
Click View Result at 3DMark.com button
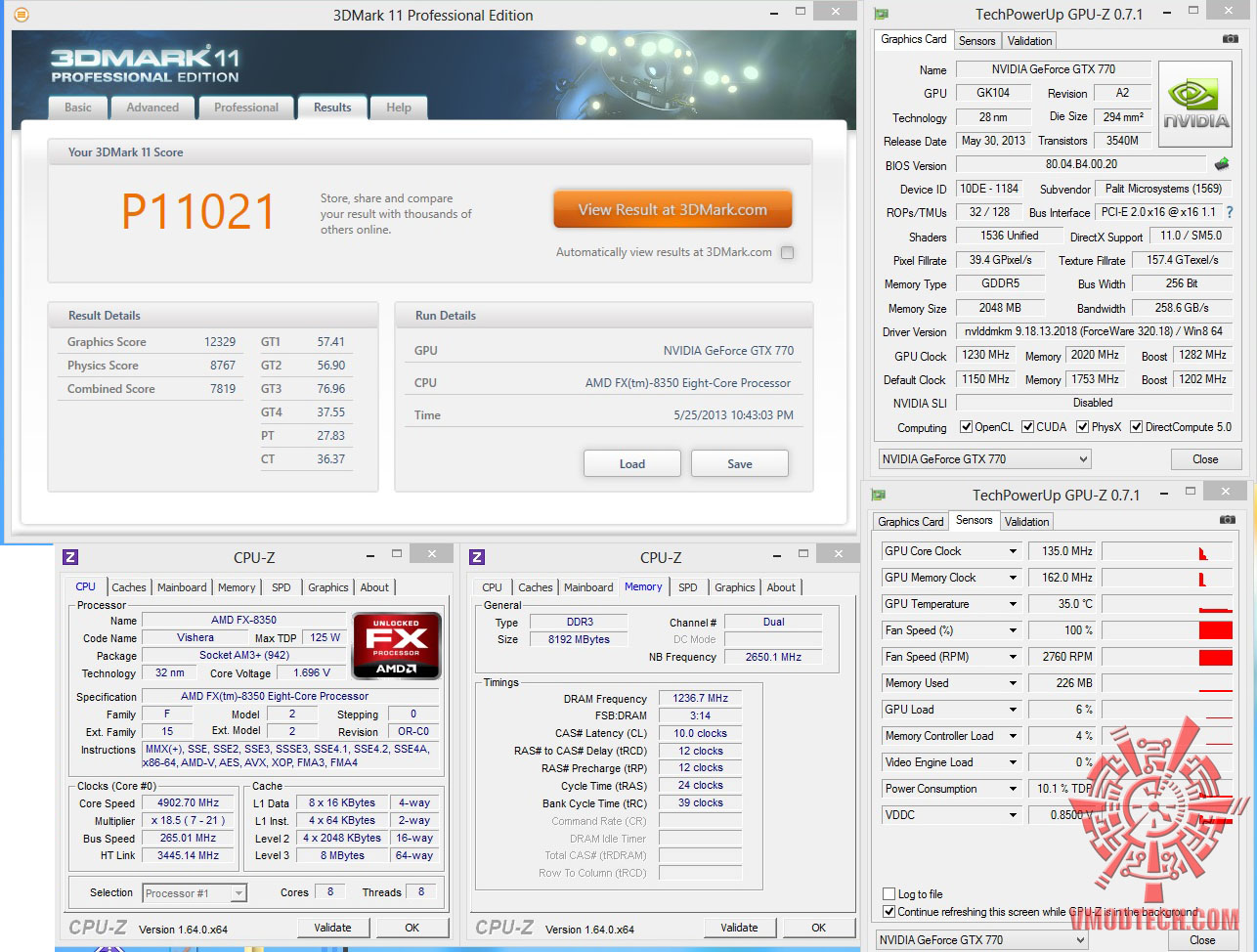(672, 210)
